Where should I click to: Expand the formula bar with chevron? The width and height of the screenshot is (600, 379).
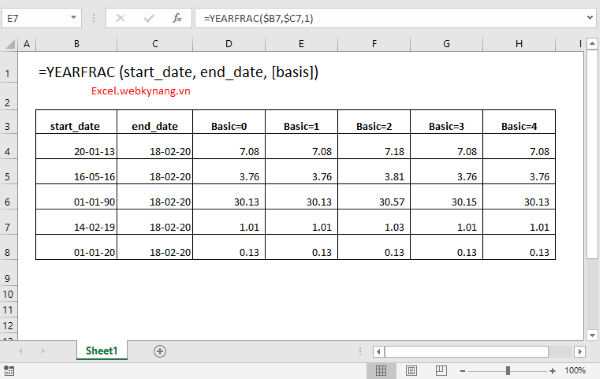tap(590, 18)
